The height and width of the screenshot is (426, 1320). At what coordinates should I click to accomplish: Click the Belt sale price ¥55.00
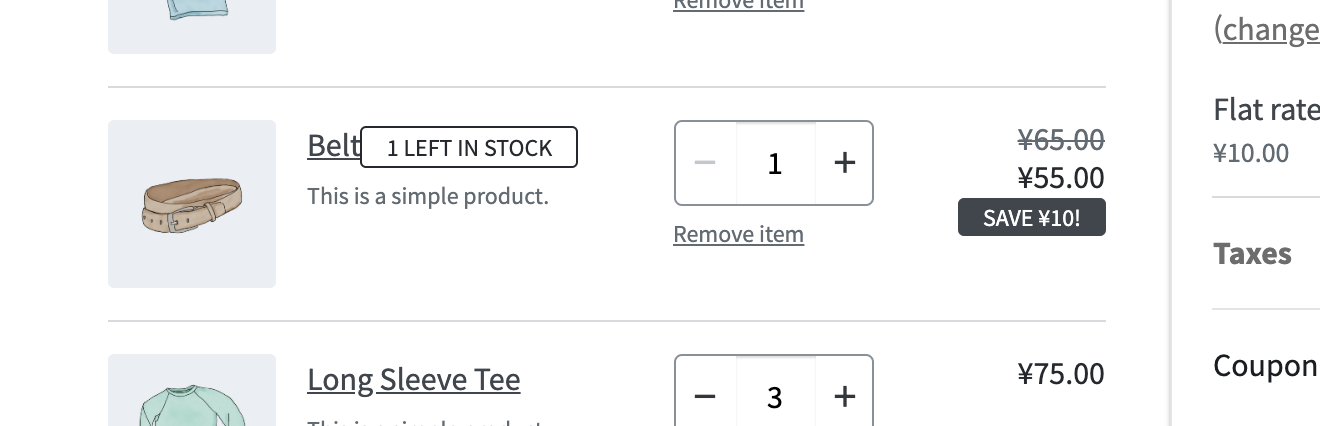coord(1060,178)
